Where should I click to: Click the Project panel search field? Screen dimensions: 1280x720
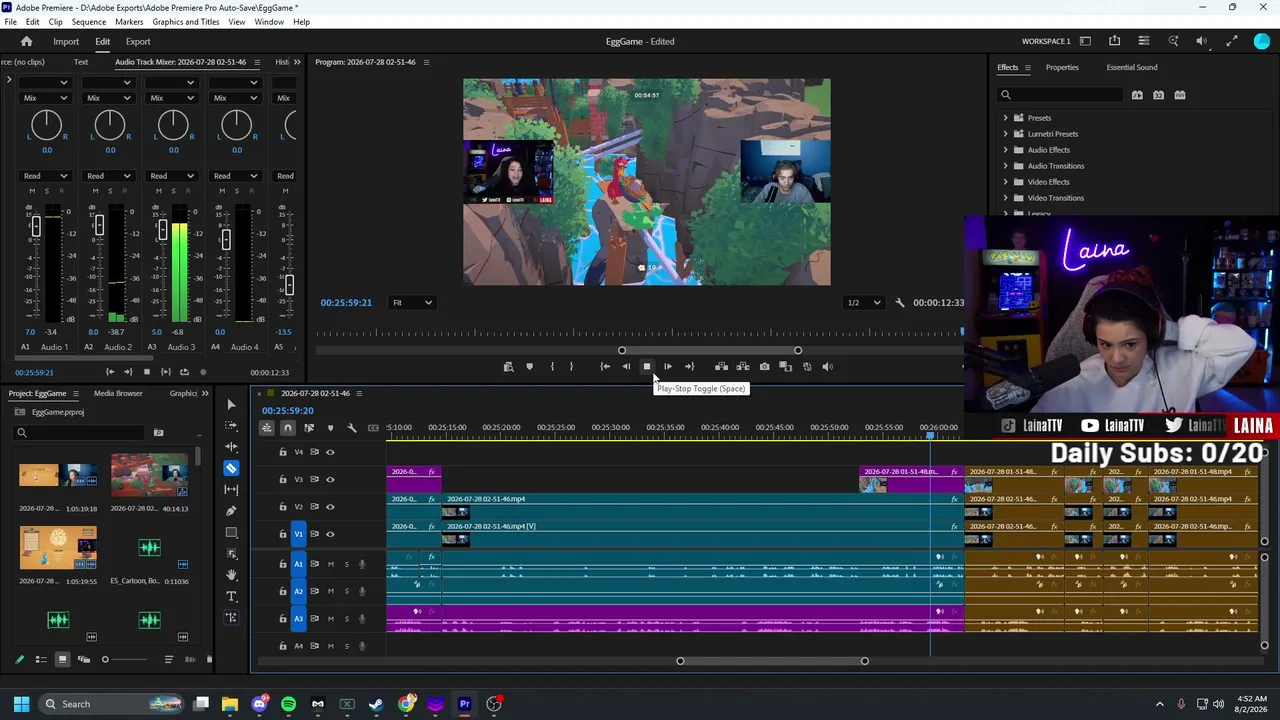[x=80, y=433]
